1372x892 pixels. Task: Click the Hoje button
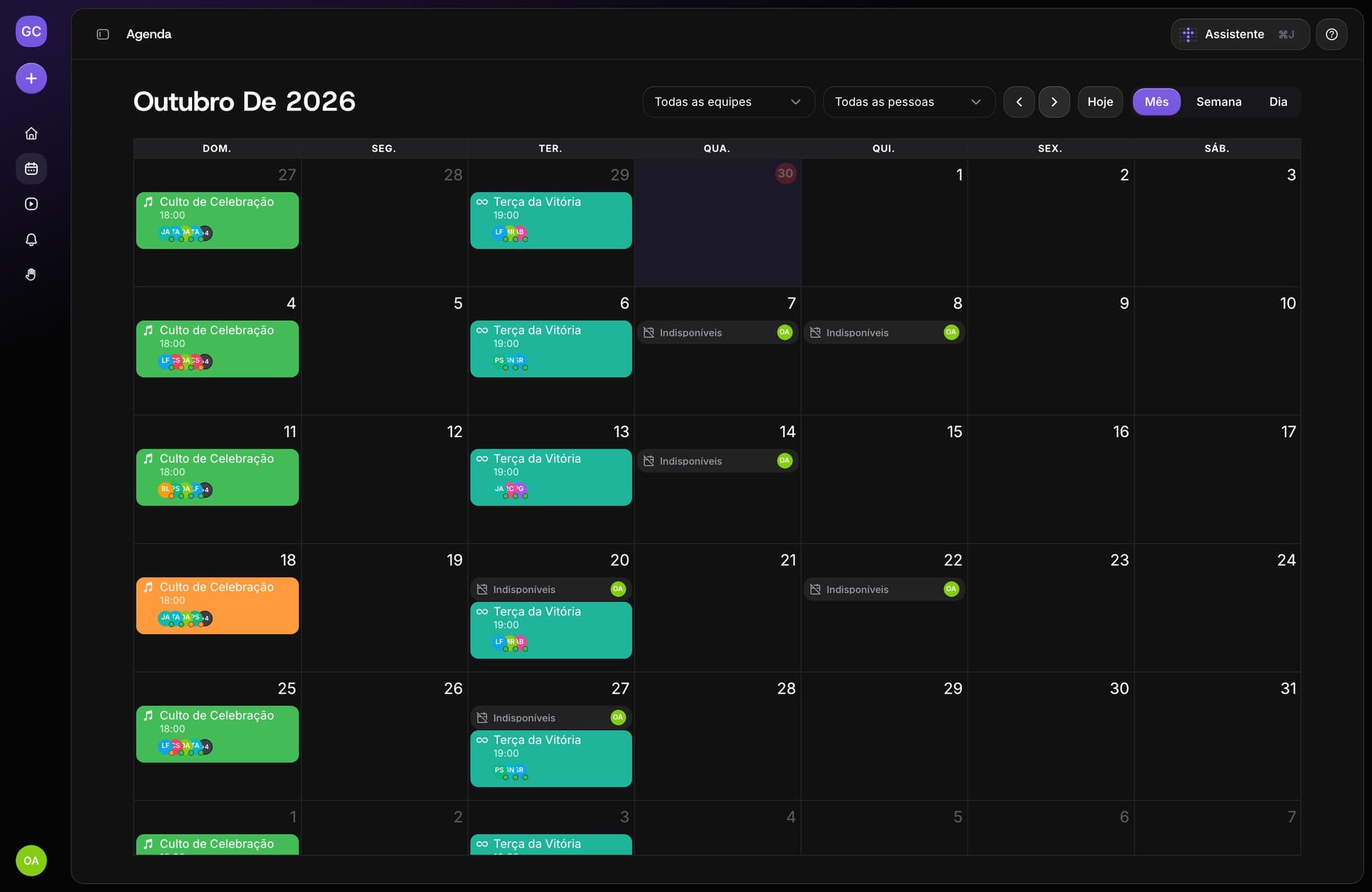pyautogui.click(x=1100, y=102)
